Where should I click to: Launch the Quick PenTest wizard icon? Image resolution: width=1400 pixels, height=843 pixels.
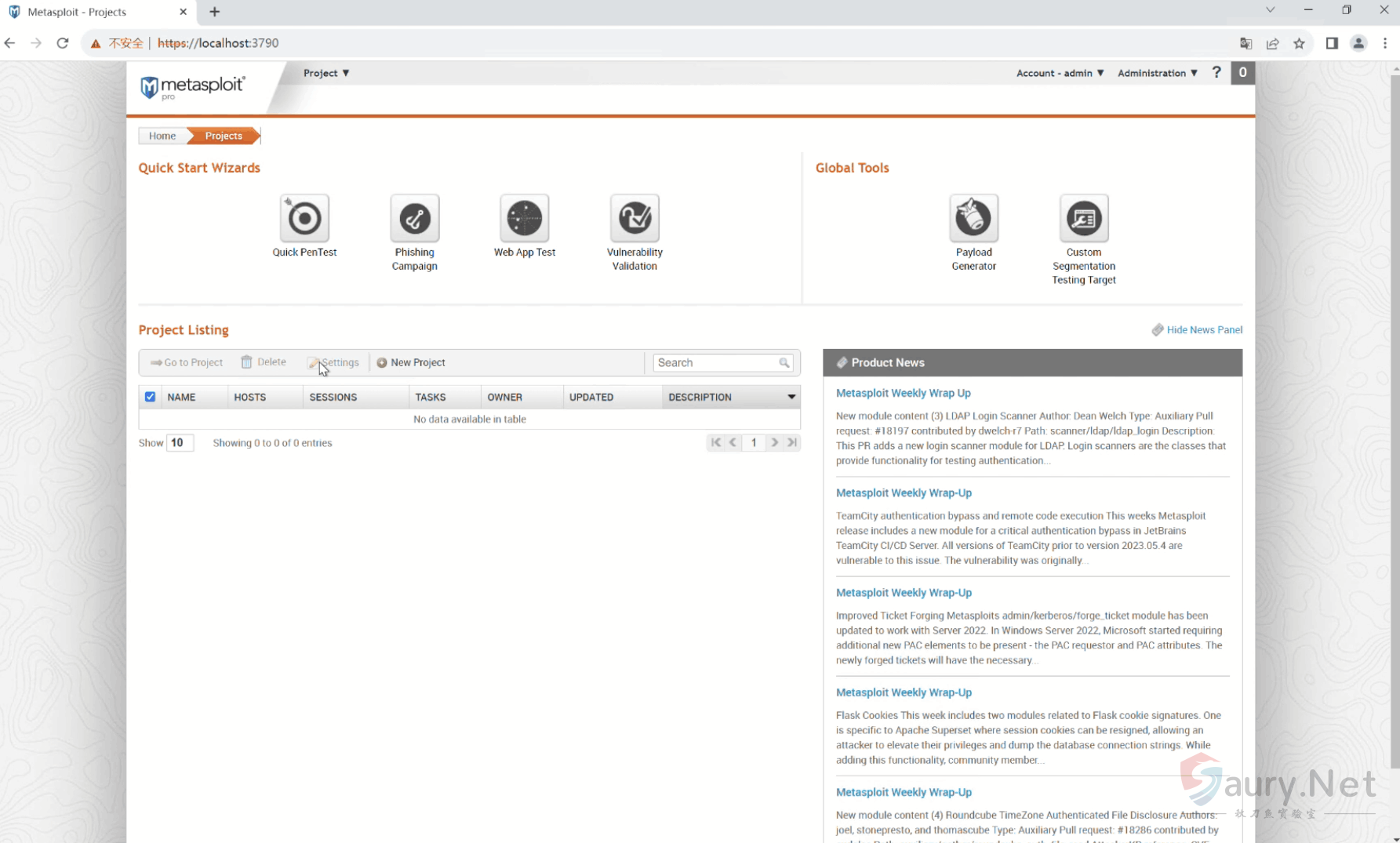click(x=304, y=219)
